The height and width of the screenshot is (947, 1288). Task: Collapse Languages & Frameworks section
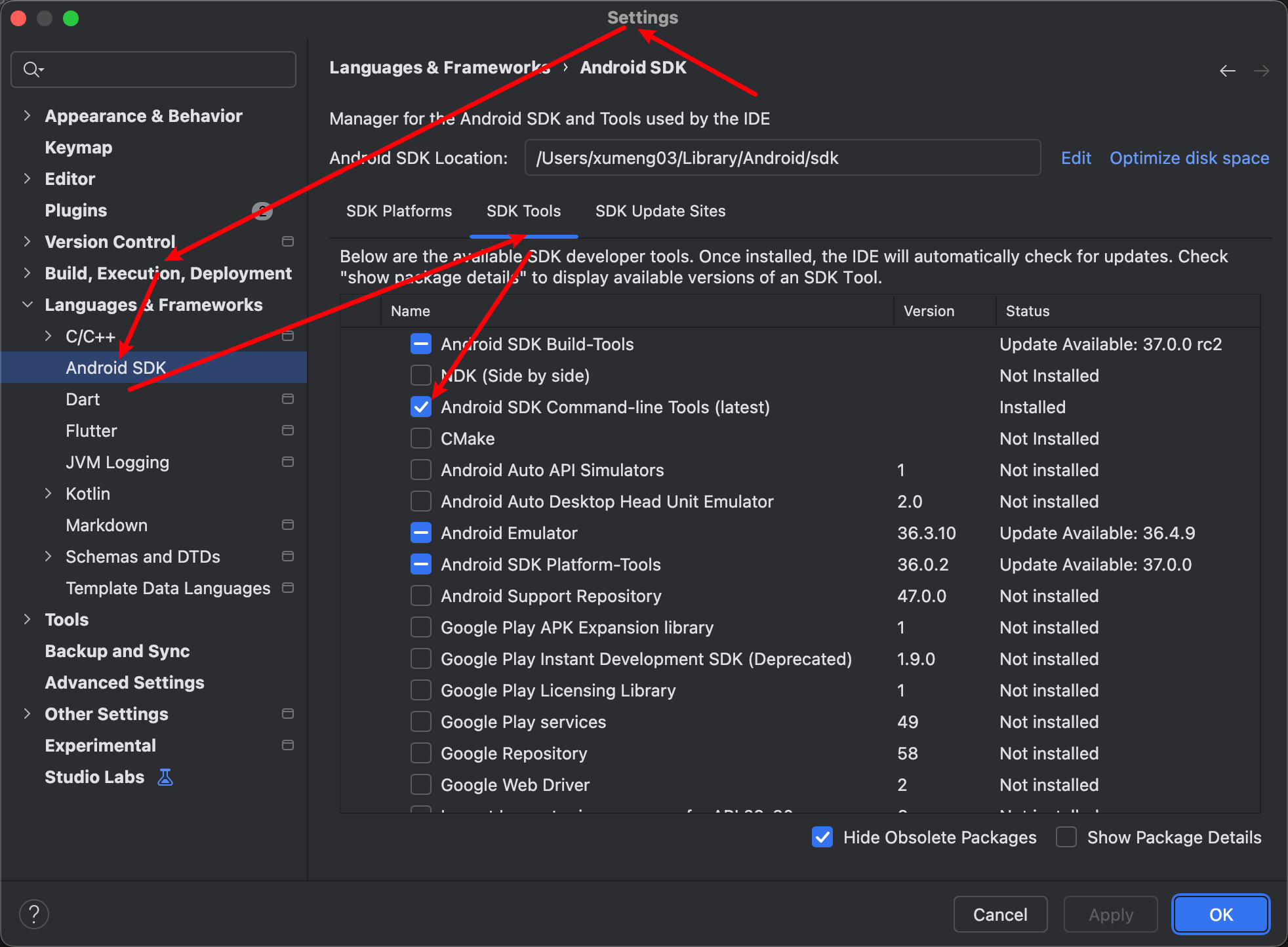point(27,305)
